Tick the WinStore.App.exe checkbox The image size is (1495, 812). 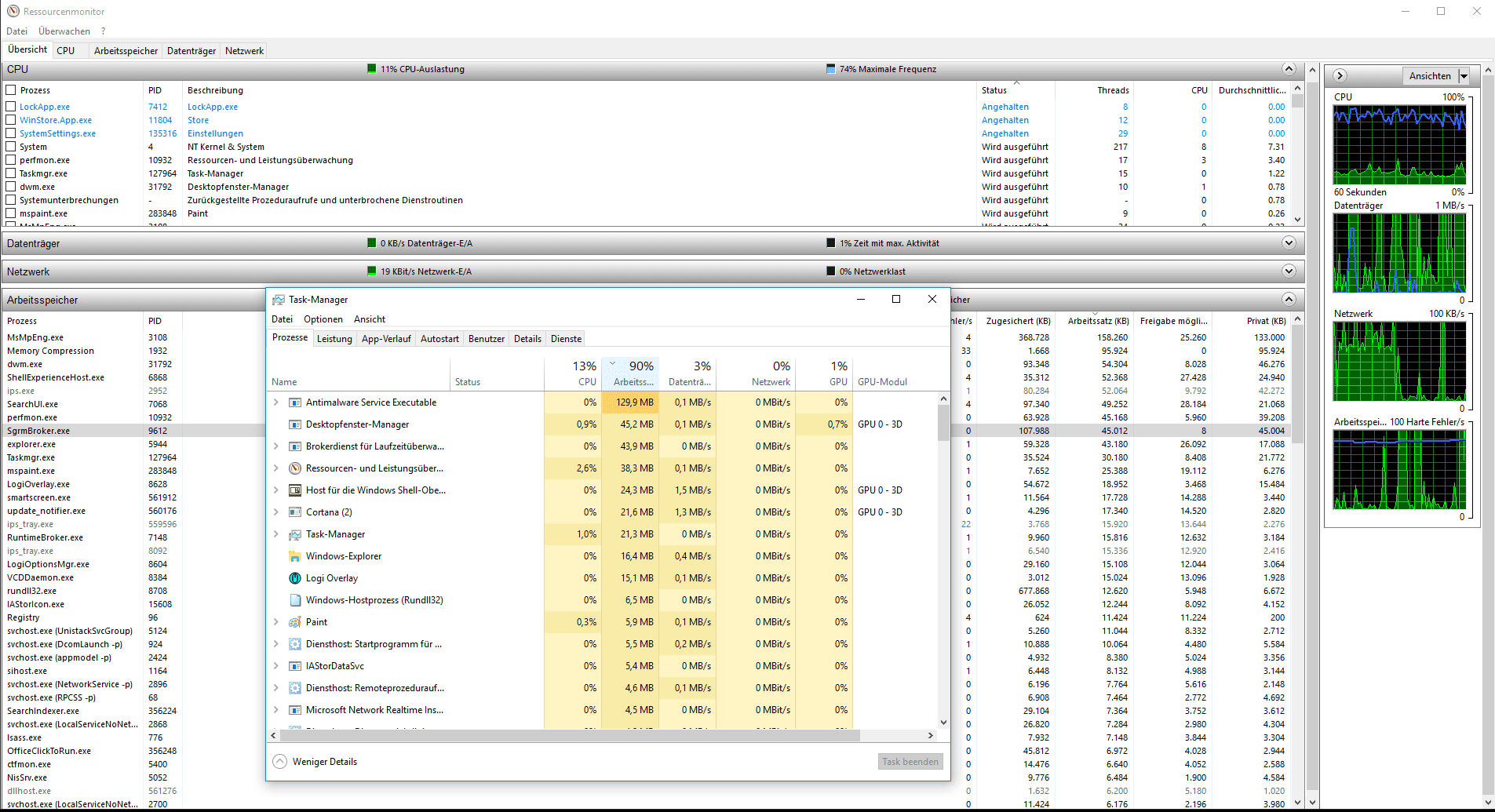(11, 120)
